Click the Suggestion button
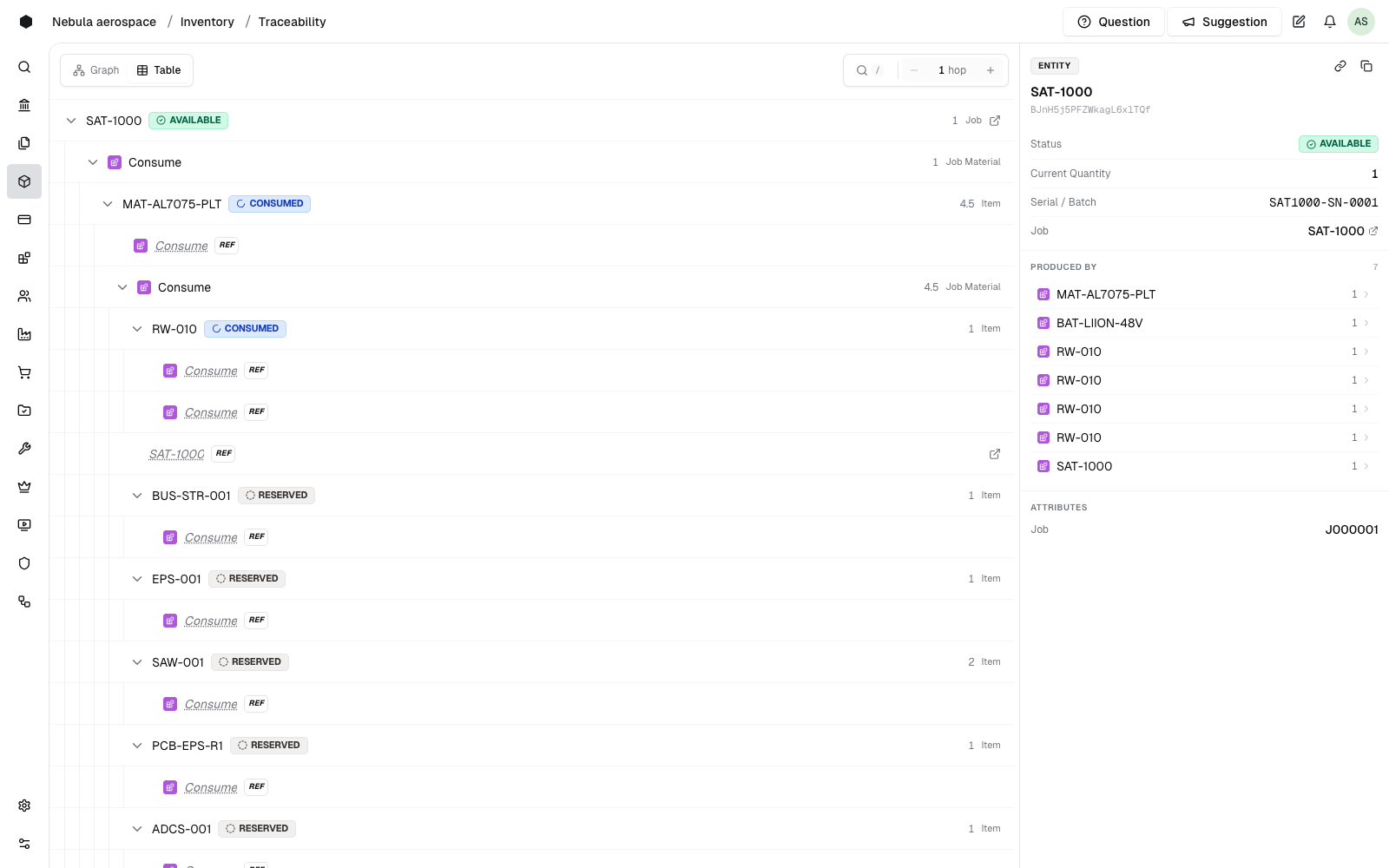1389x868 pixels. click(1224, 22)
